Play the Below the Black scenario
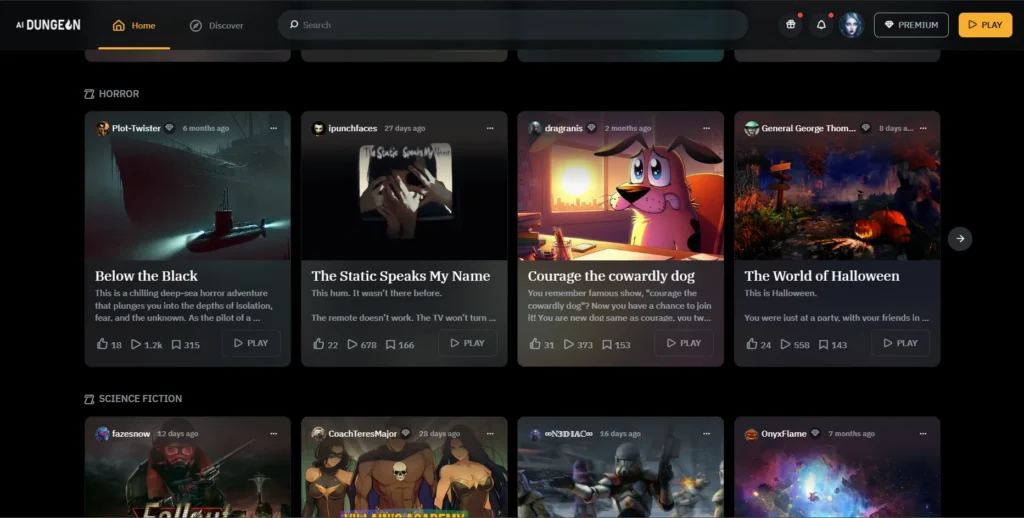Viewport: 1024px width, 518px height. tap(251, 343)
